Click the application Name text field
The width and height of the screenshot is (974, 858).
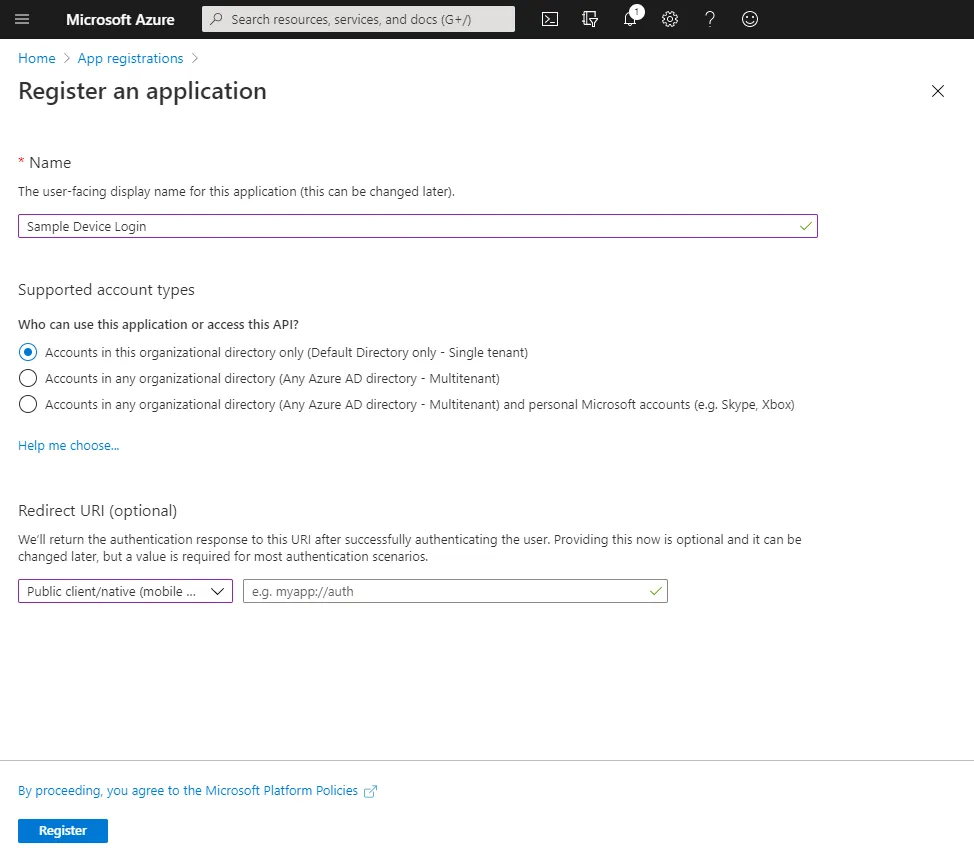[410, 226]
